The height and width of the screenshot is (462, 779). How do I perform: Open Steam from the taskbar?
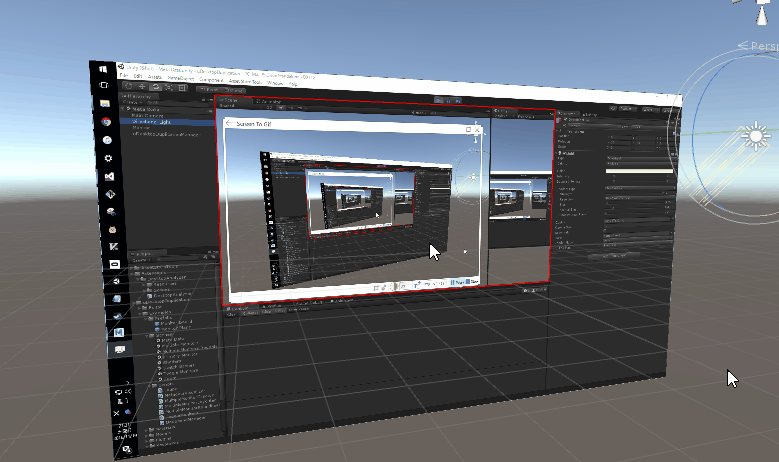tap(118, 316)
